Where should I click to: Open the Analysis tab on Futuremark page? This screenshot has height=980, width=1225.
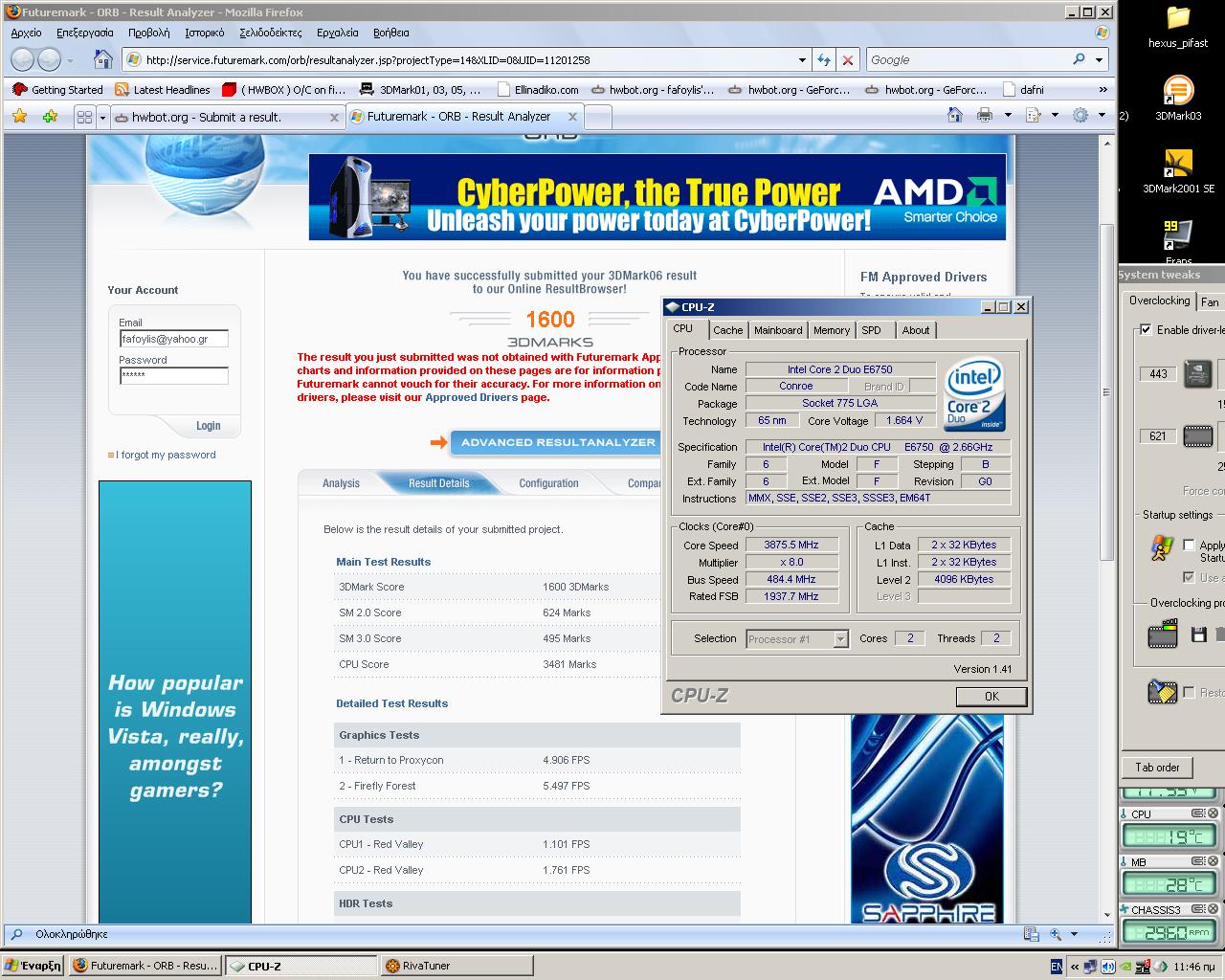point(341,483)
